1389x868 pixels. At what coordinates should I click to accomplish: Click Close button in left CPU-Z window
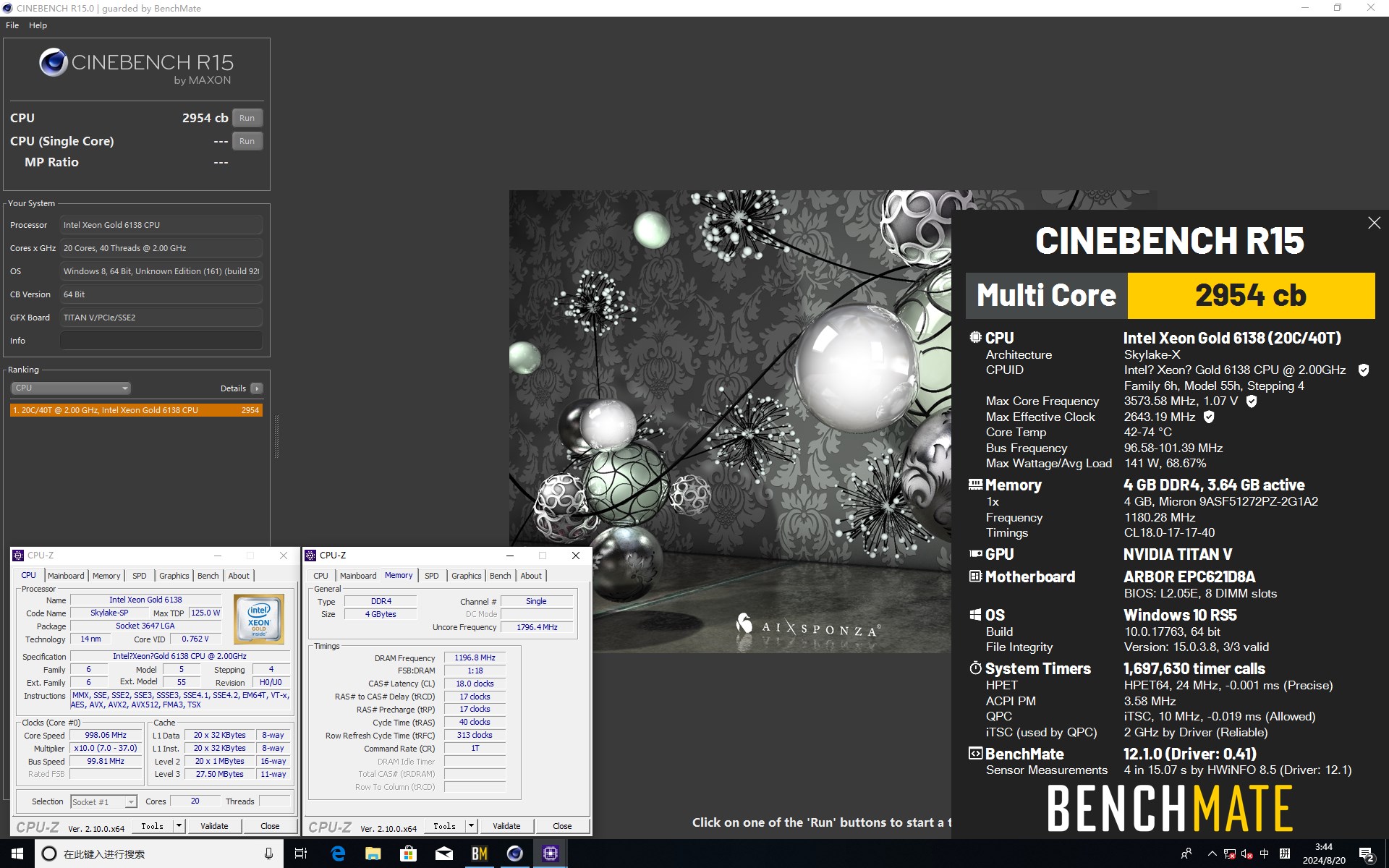[270, 826]
